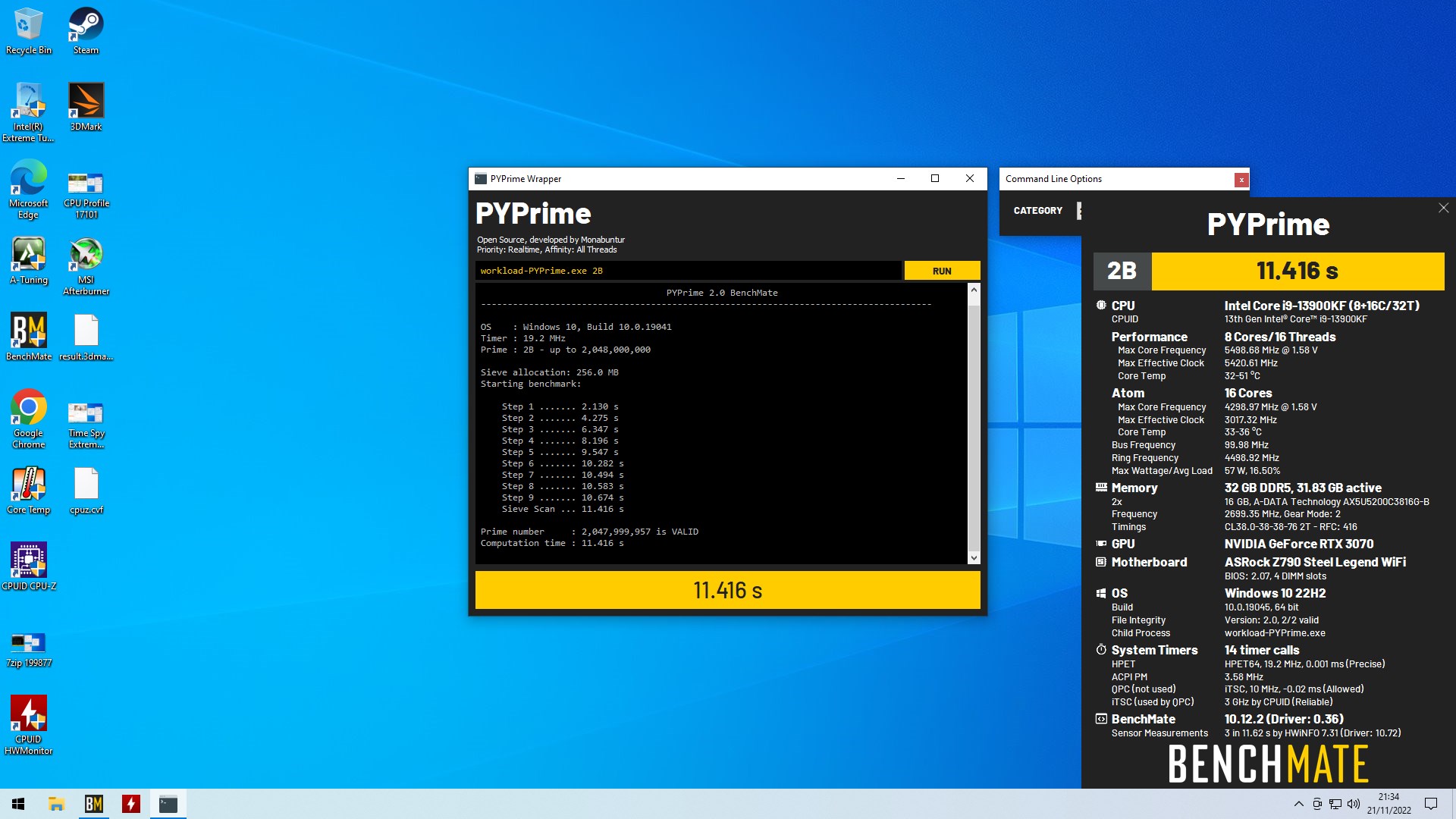Select the BenchMate desktop shortcut
Viewport: 1456px width, 819px height.
pyautogui.click(x=29, y=337)
